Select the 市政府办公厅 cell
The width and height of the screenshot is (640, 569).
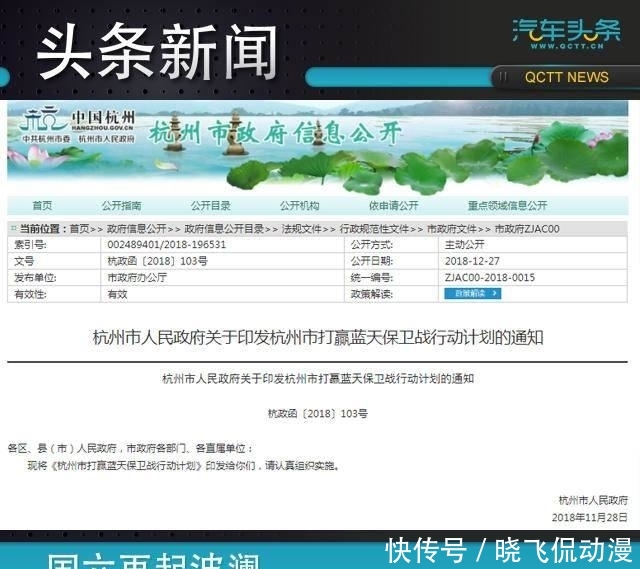[x=137, y=278]
